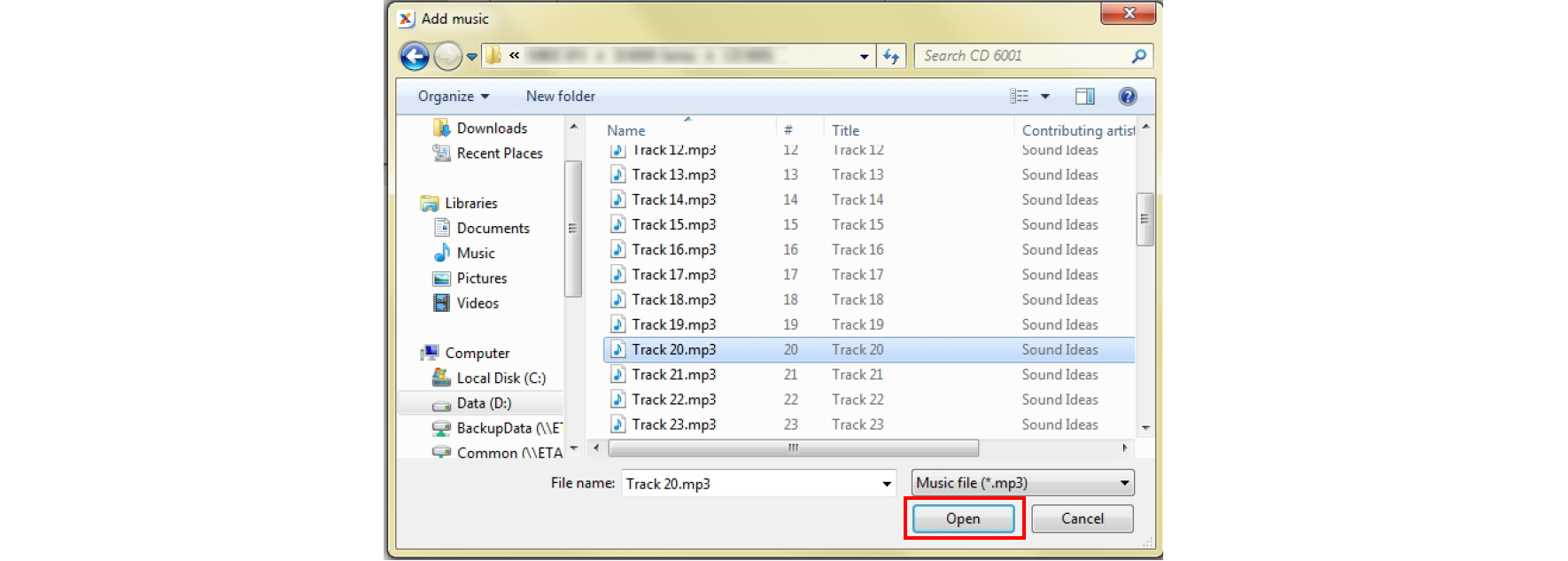Image resolution: width=1568 pixels, height=561 pixels.
Task: Sort files by the Title column header
Action: [x=845, y=130]
